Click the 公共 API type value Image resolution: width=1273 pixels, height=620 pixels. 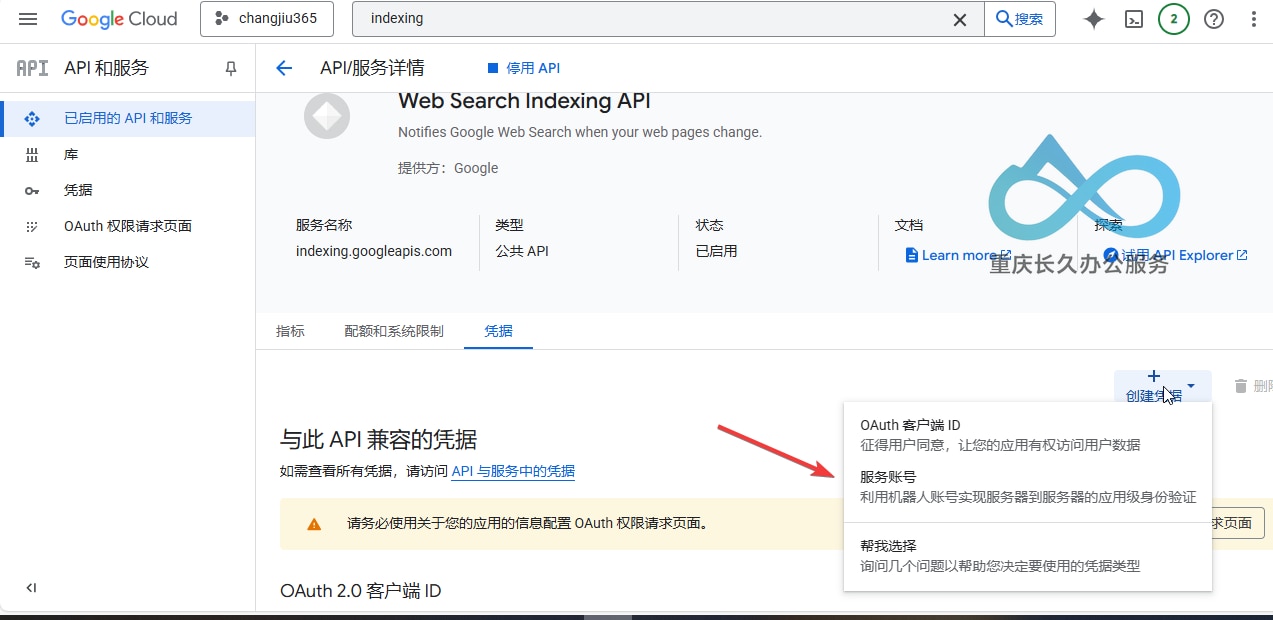tap(522, 251)
